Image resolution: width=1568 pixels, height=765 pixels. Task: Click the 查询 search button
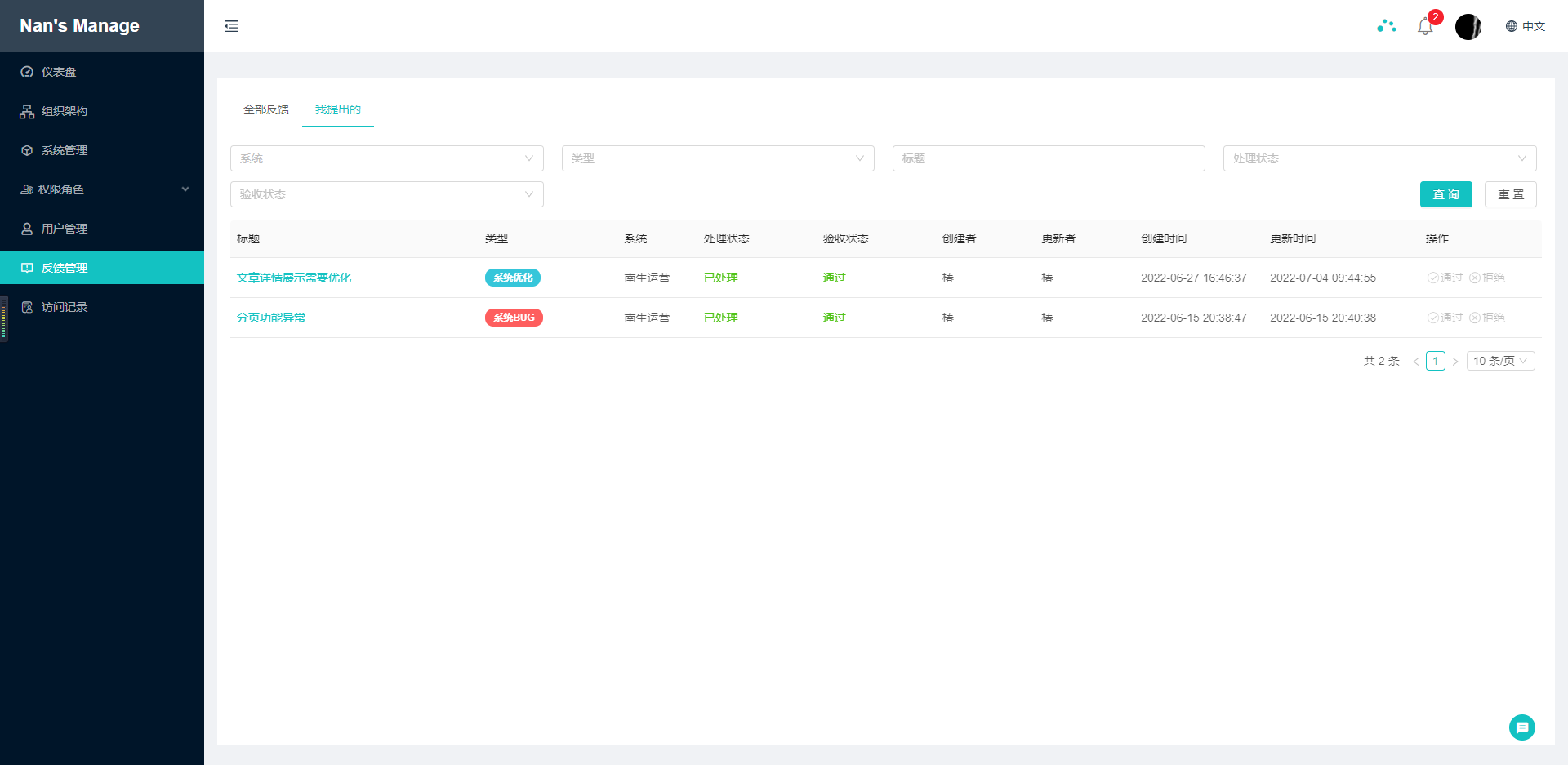pyautogui.click(x=1445, y=194)
